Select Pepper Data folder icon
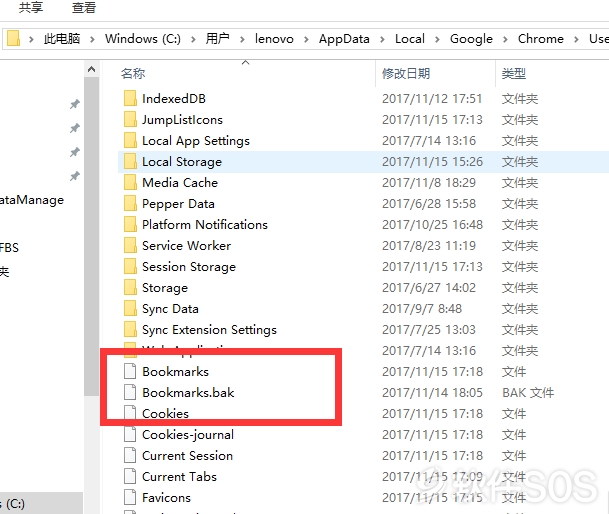This screenshot has width=609, height=514. pyautogui.click(x=130, y=203)
